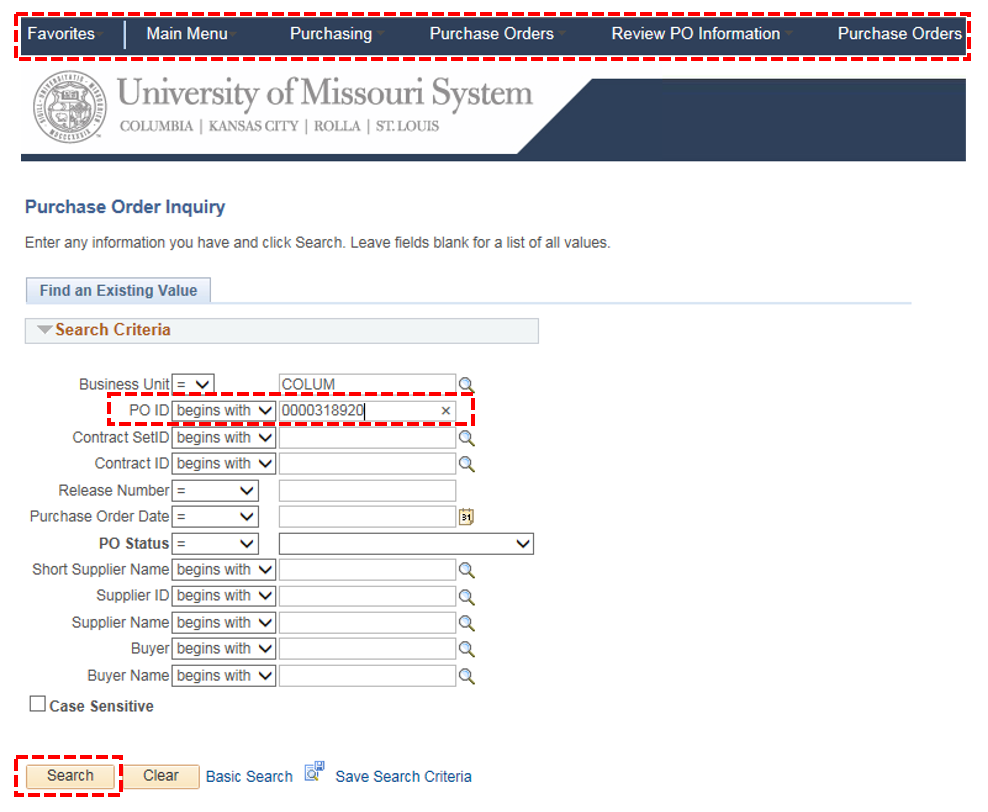Open Buyer operator dropdown
The width and height of the screenshot is (988, 812).
coord(224,649)
